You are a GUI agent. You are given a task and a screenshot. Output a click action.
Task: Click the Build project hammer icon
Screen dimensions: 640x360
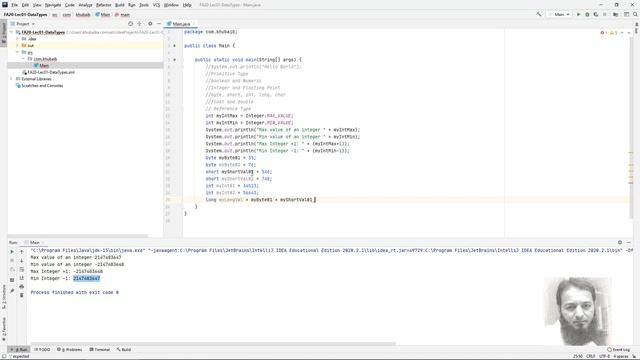tap(539, 14)
